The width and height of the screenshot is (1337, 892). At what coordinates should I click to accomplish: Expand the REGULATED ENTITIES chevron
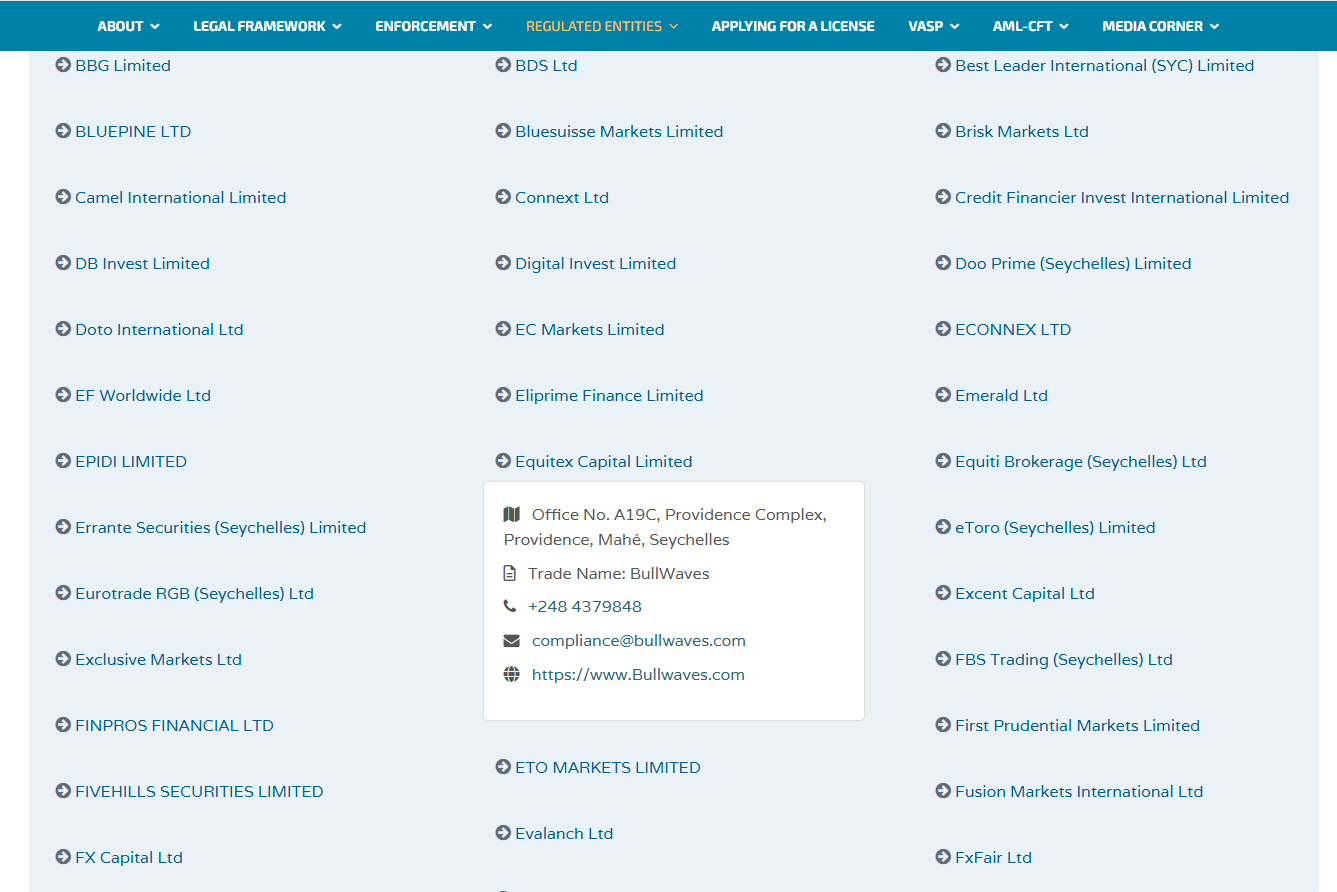(x=673, y=26)
